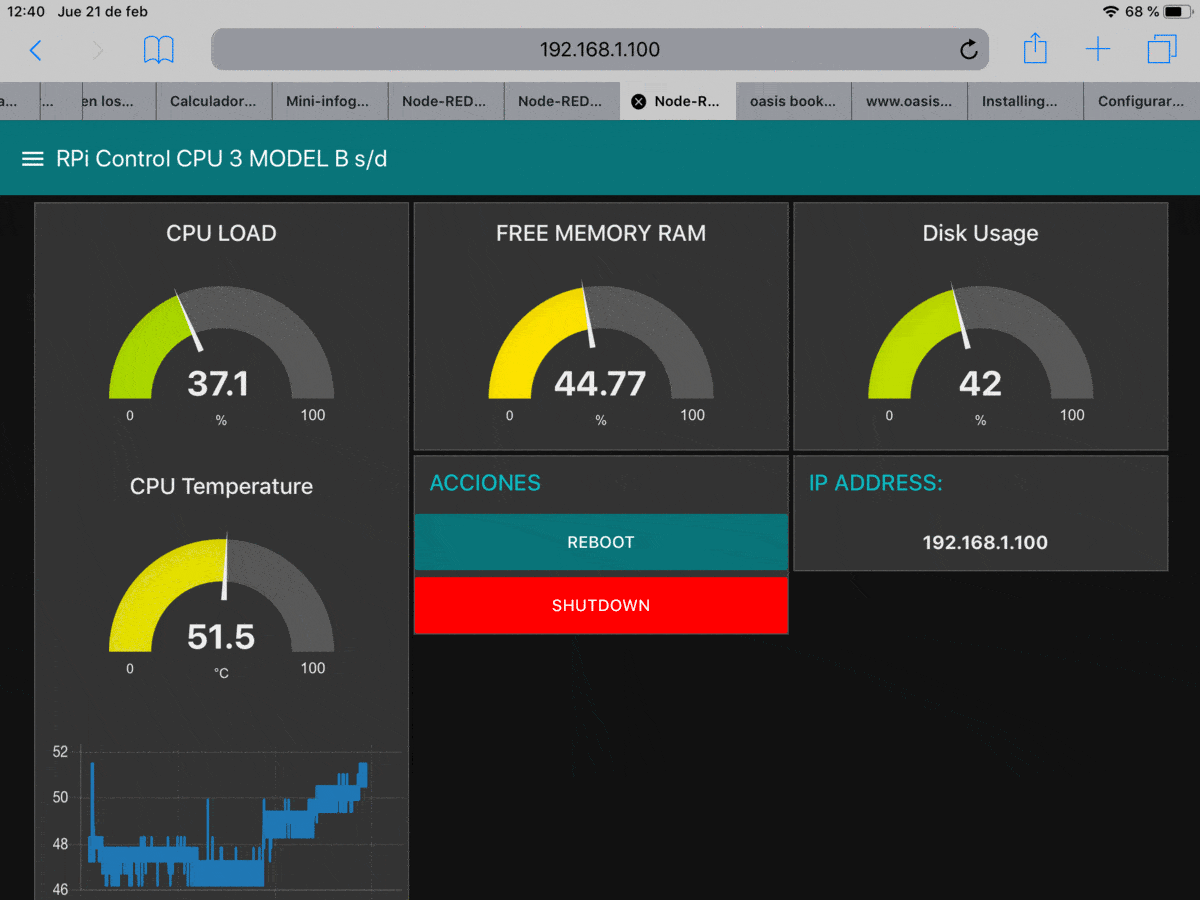Switch to the Mini-infog tab
The width and height of the screenshot is (1200, 900).
click(329, 101)
